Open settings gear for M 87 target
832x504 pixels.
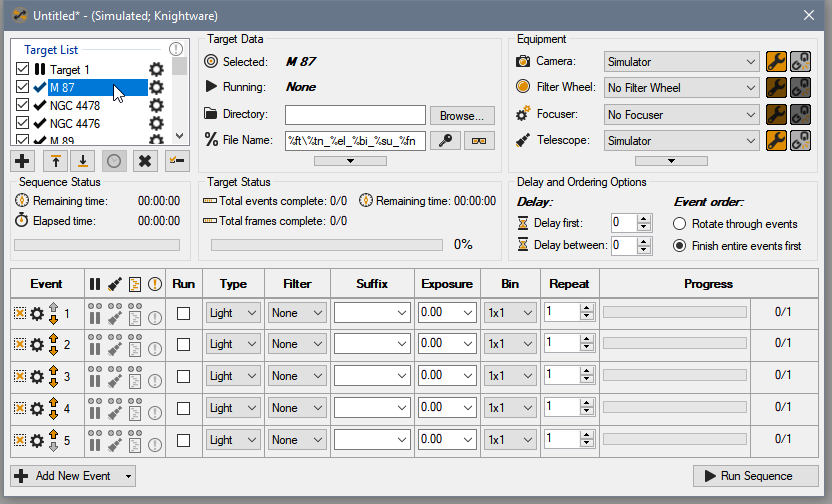coord(156,88)
